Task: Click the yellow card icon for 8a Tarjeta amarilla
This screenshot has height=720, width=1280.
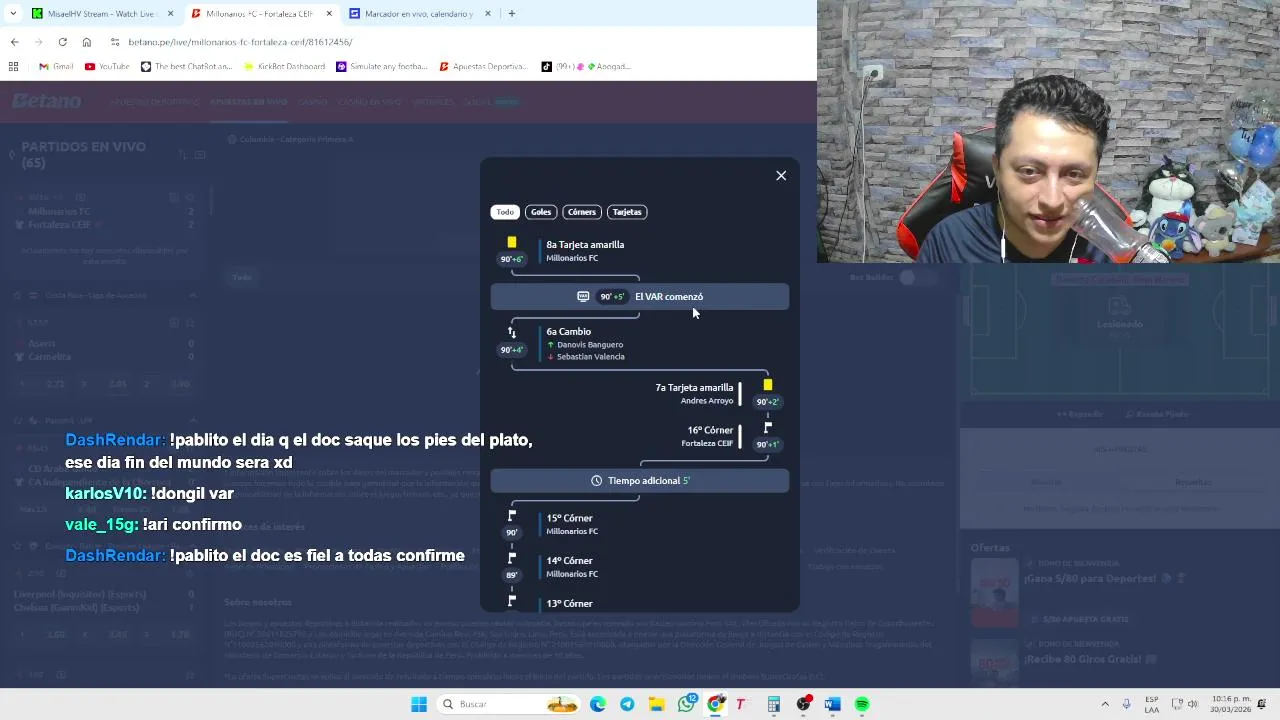Action: pos(512,242)
